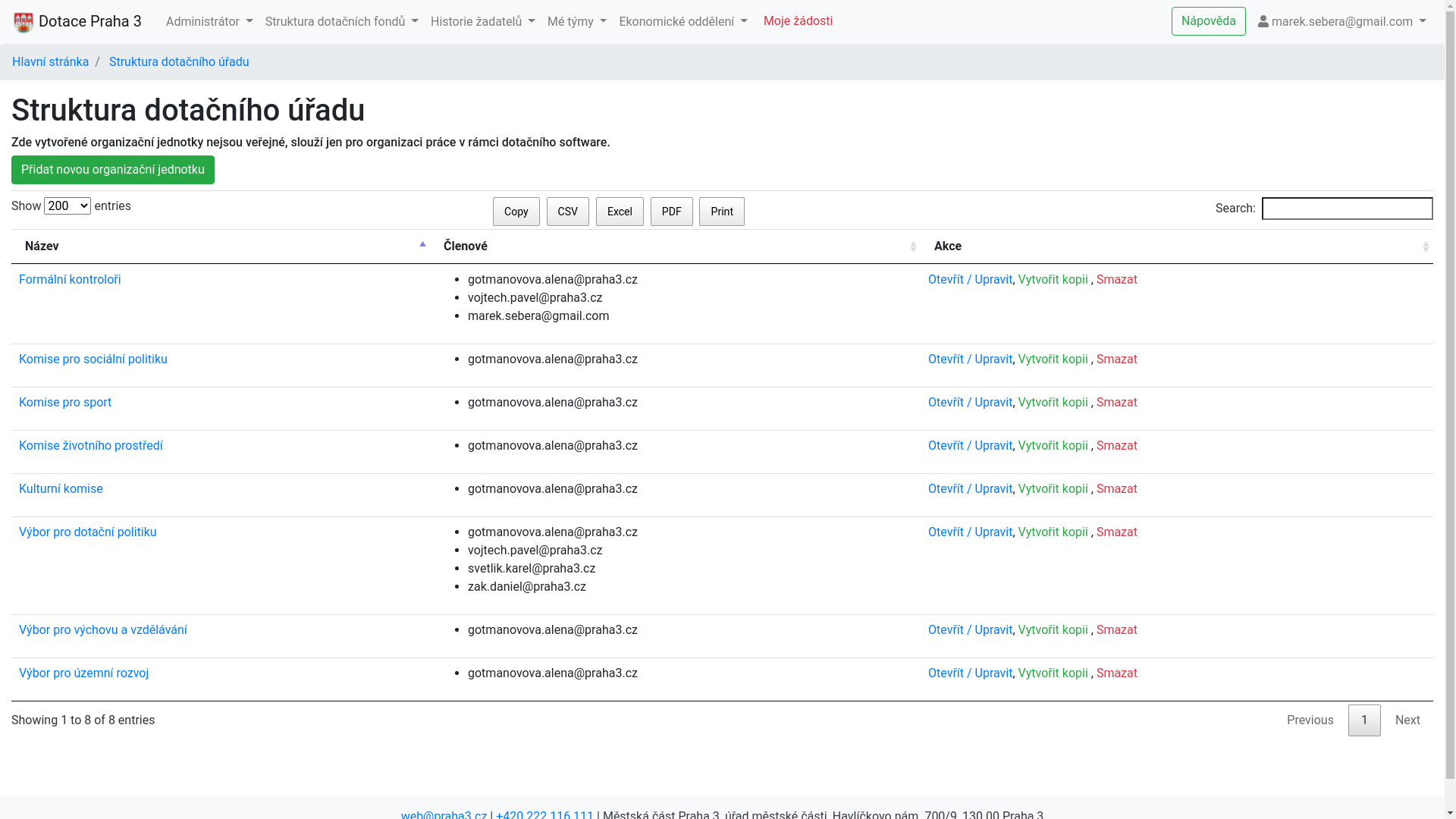The height and width of the screenshot is (819, 1456).
Task: Sort by Členové column sort icon
Action: (x=913, y=246)
